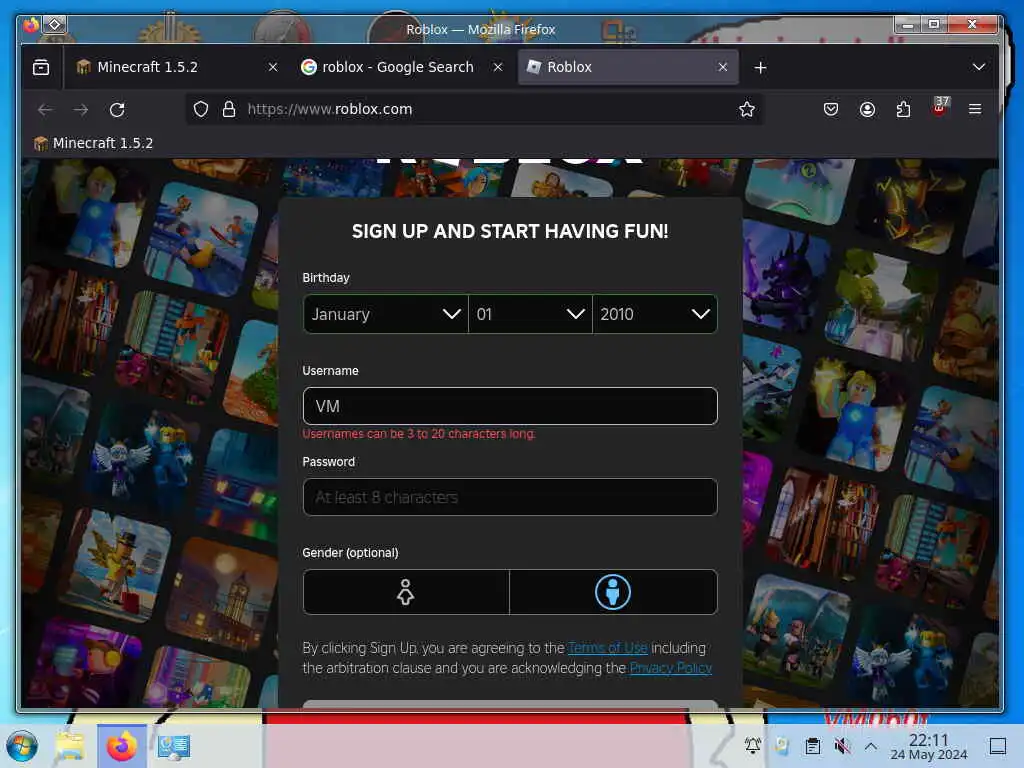
Task: Click the Firefox View icon in the tab bar
Action: 41,67
